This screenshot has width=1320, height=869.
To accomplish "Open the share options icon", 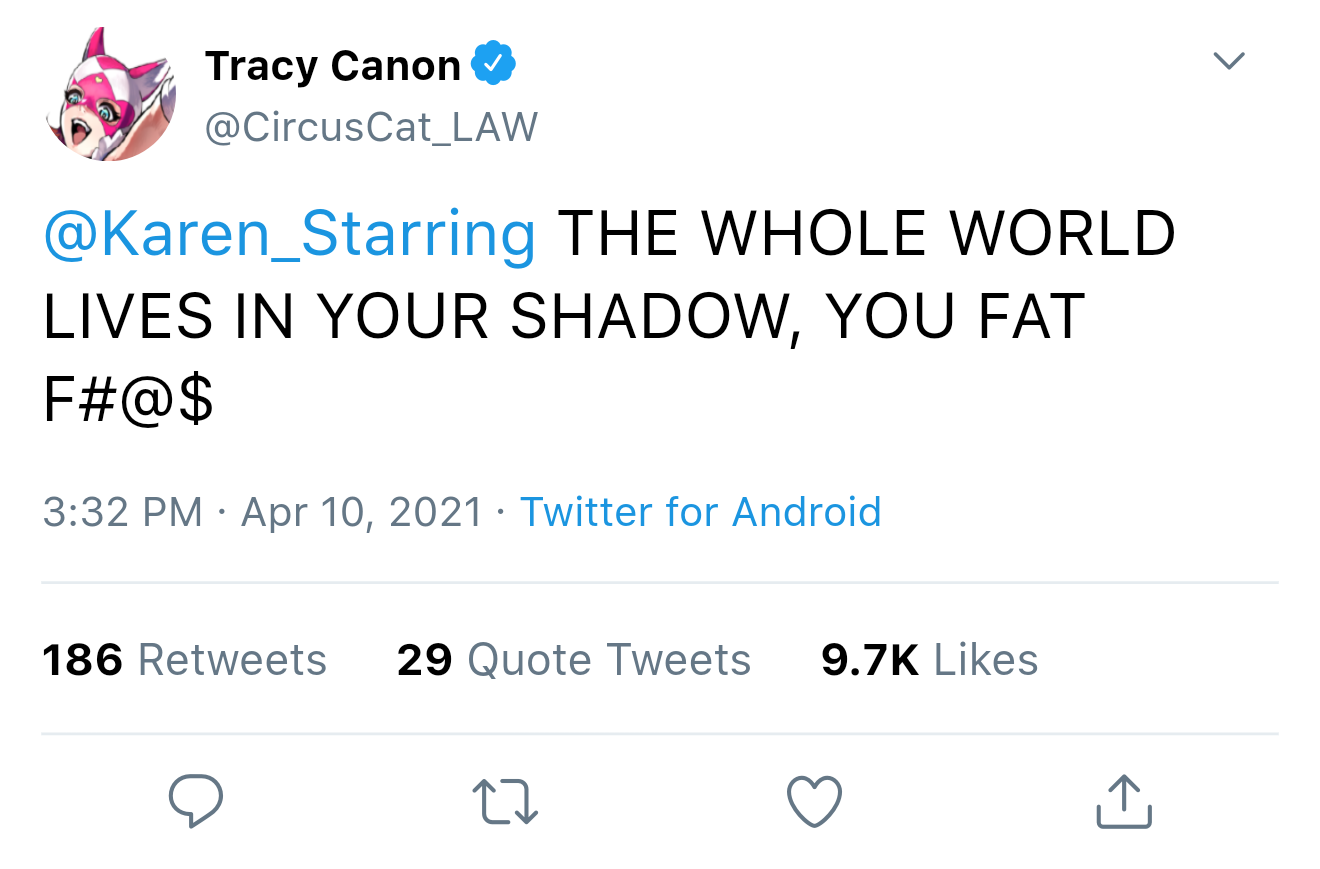I will coord(1124,802).
